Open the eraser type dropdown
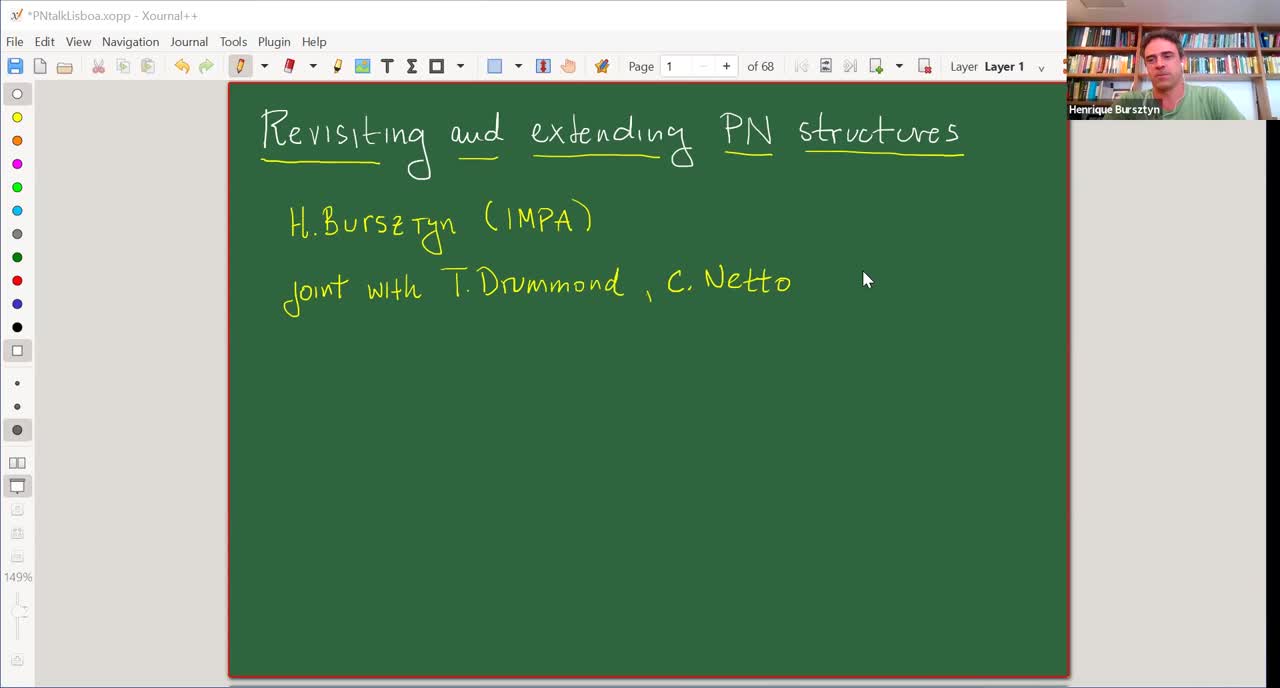This screenshot has width=1280, height=688. click(x=313, y=65)
